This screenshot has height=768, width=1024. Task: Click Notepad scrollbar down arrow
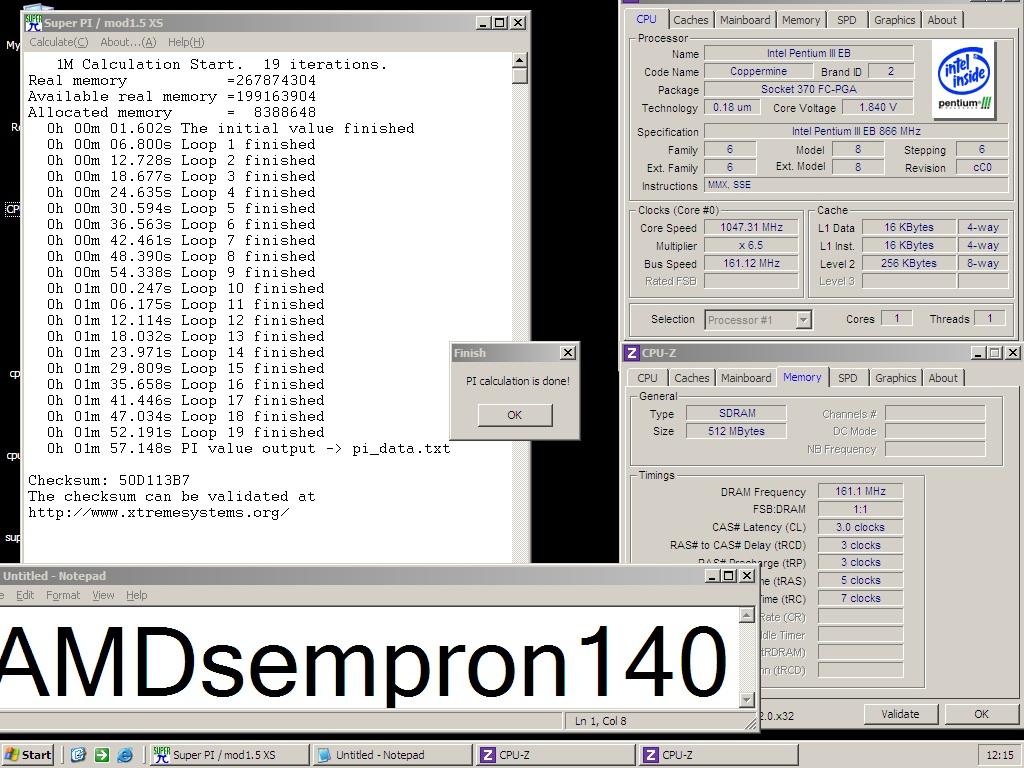point(747,700)
